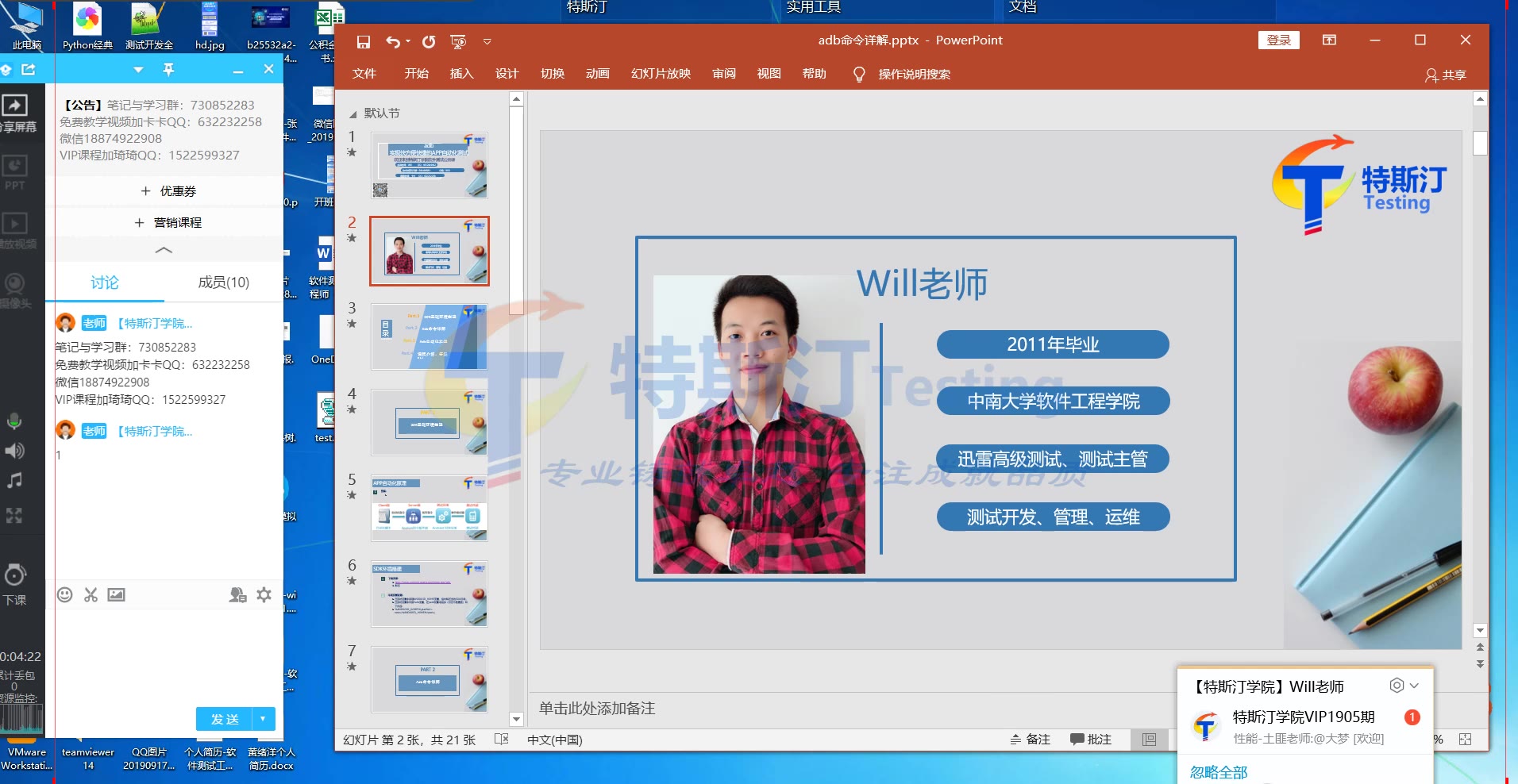Open the 幻灯片放映 ribbon tab

(661, 74)
